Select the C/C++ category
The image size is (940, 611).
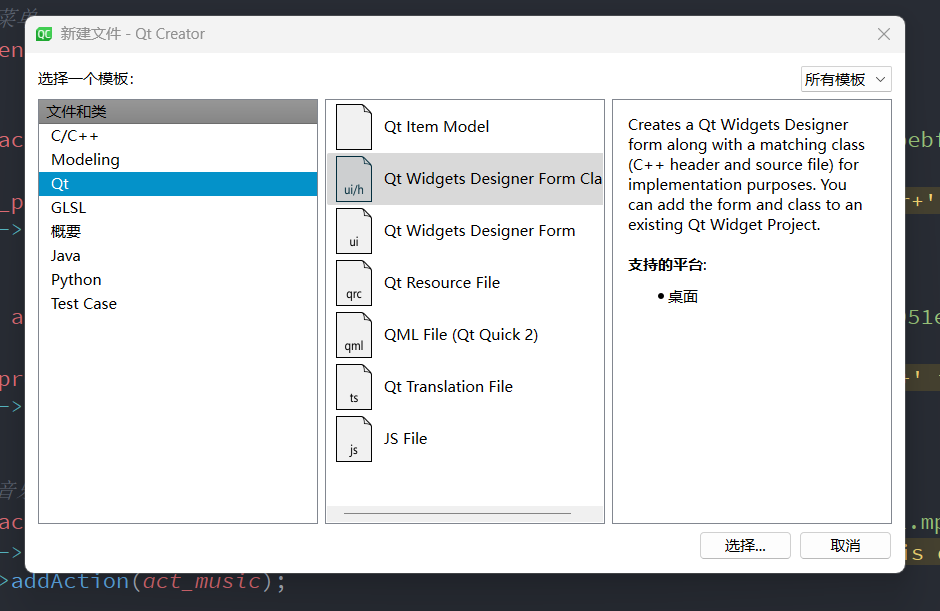177,136
